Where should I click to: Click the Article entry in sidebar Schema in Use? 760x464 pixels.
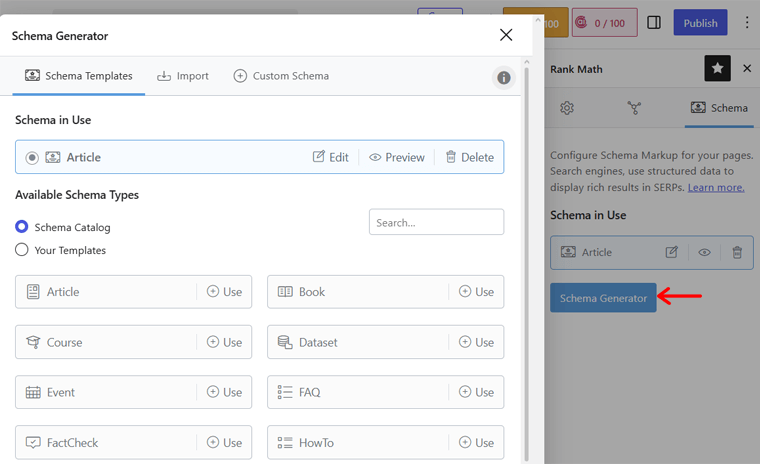click(x=652, y=252)
